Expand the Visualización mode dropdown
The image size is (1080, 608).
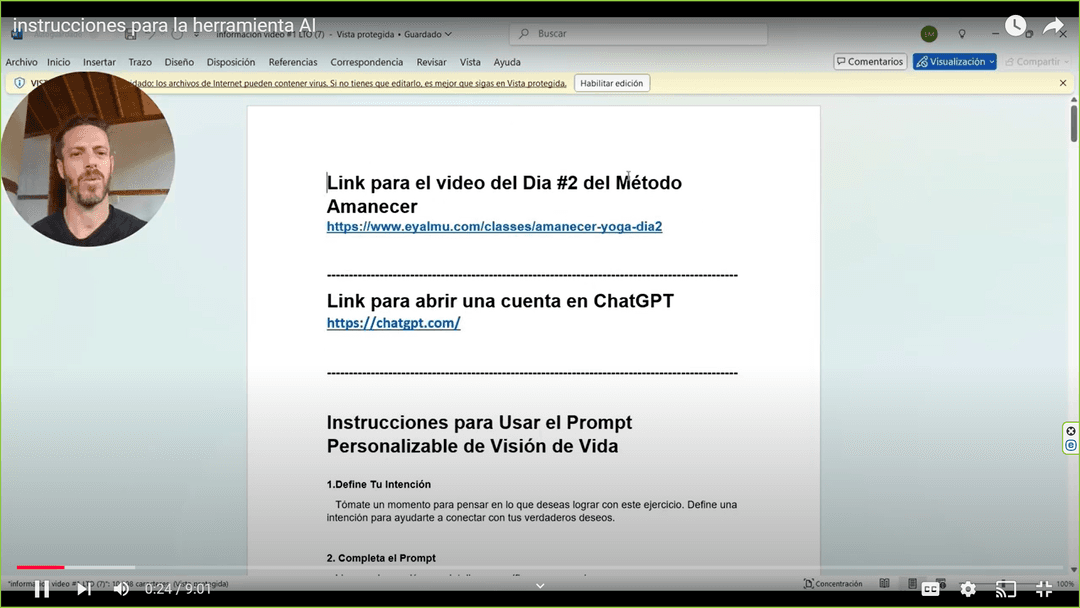pyautogui.click(x=991, y=62)
